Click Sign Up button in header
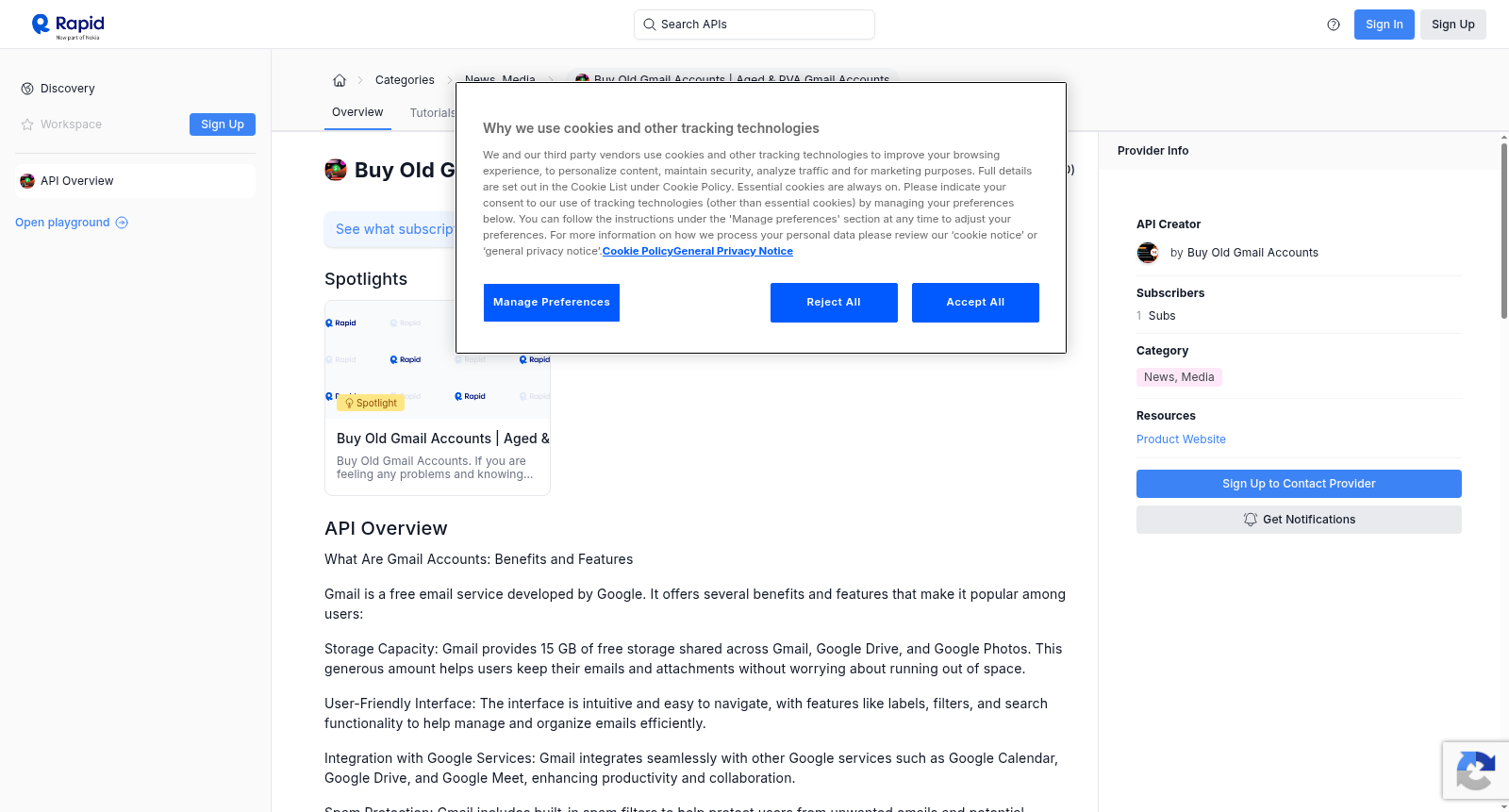Viewport: 1509px width, 812px height. tap(1453, 25)
